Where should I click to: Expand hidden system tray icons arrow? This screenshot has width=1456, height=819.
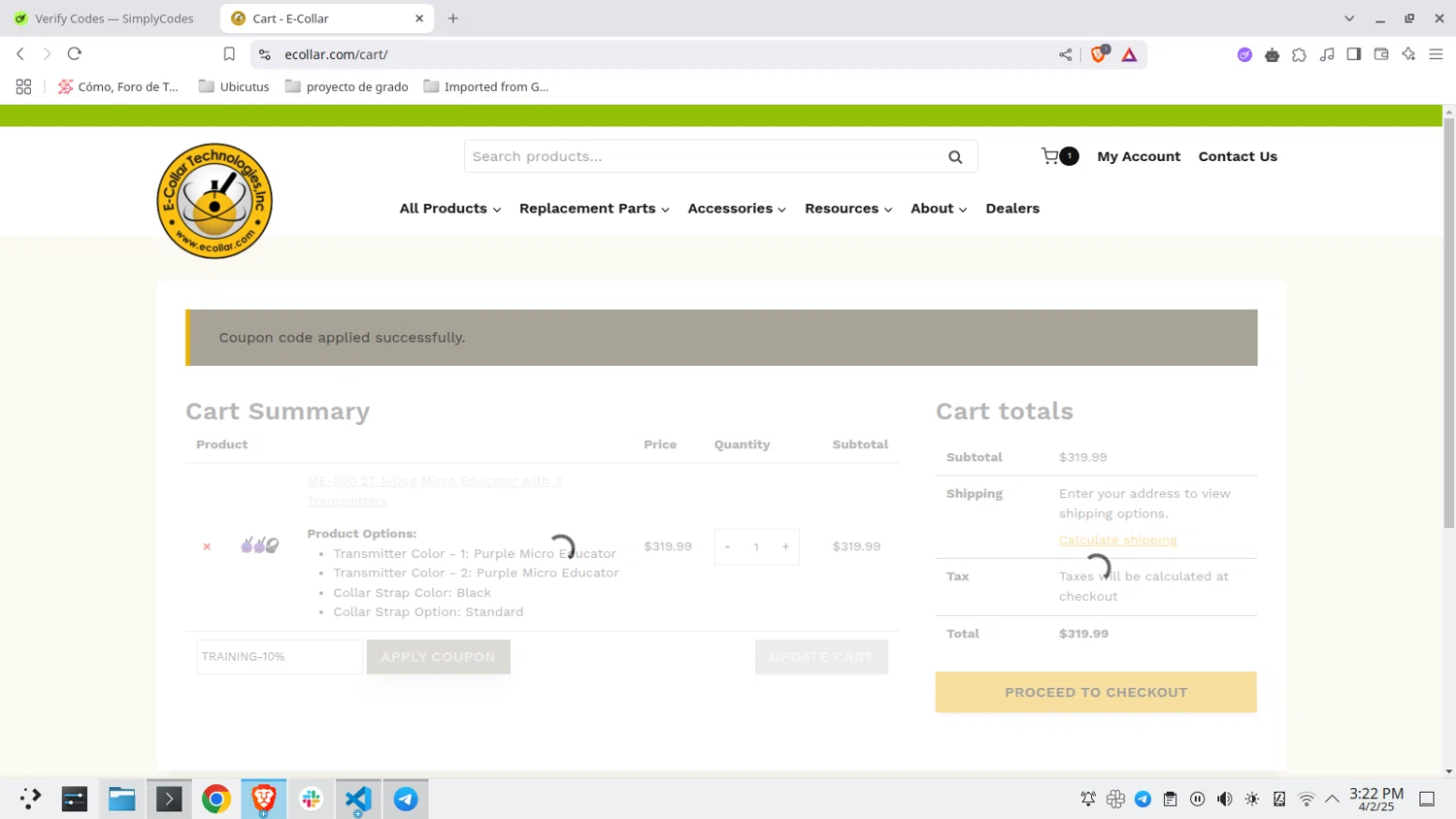click(x=1332, y=799)
